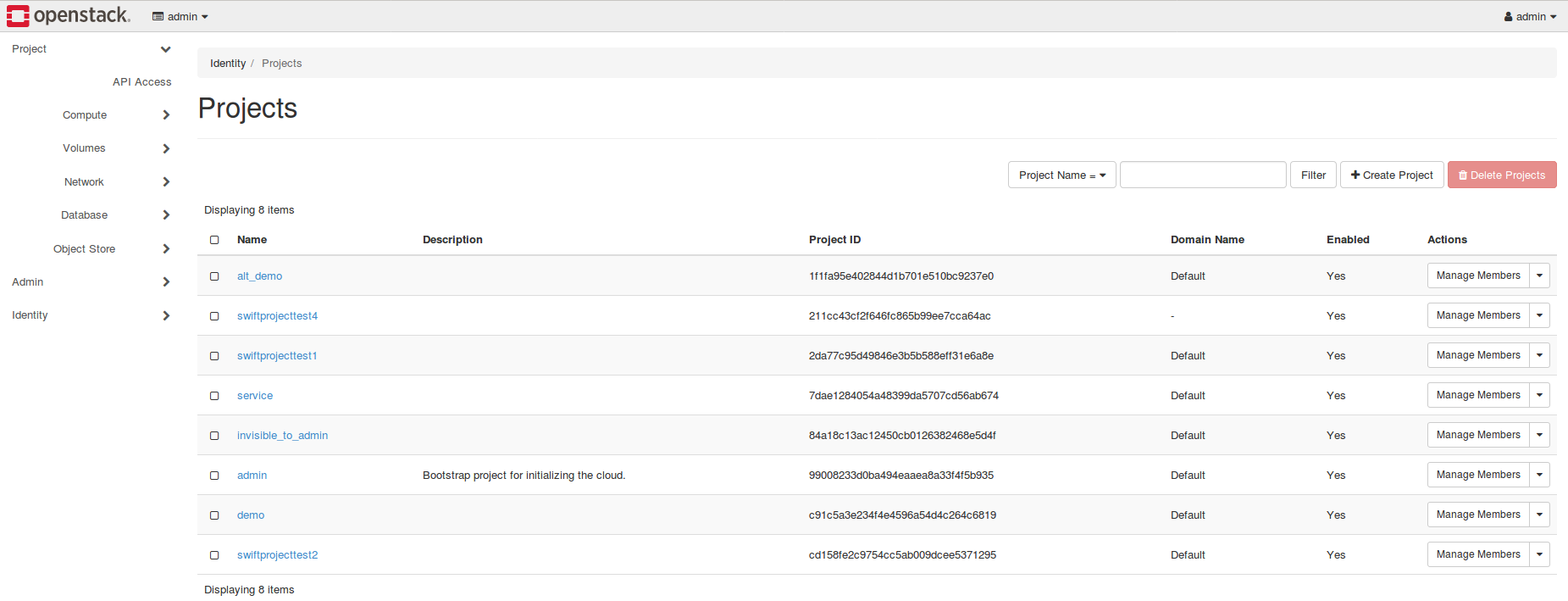Click the plus icon on Create Project
The width and height of the screenshot is (1568, 601).
click(x=1355, y=175)
